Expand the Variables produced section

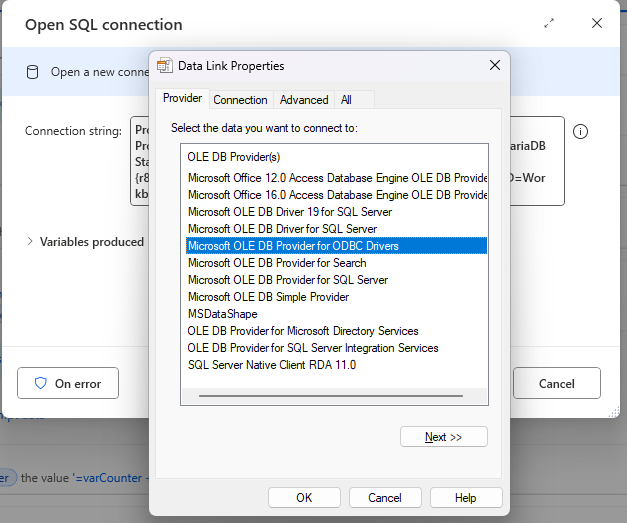pos(30,241)
